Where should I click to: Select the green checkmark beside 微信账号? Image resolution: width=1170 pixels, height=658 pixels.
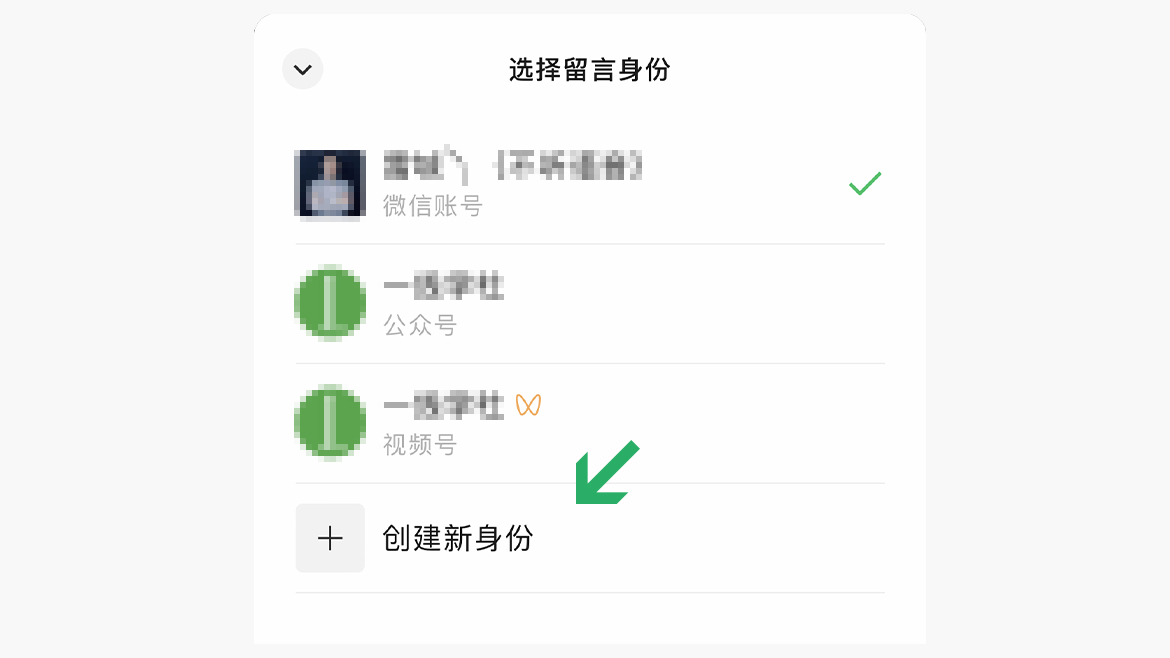[865, 184]
